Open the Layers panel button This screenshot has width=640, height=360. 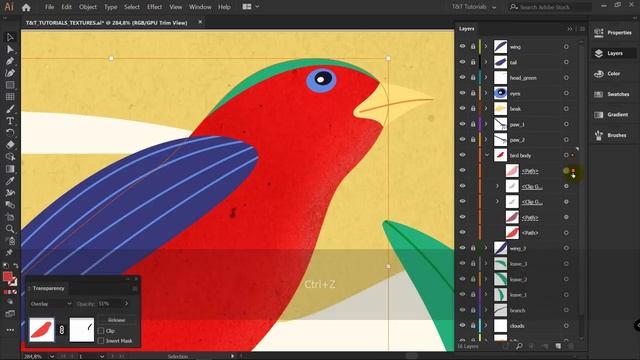(614, 53)
